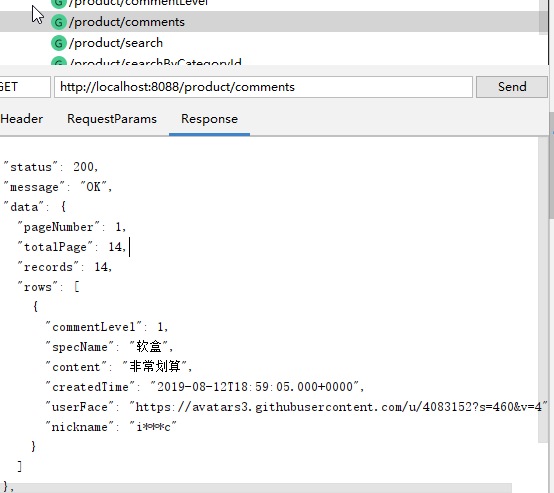Screen dimensions: 554x493
Task: Click the "data": { line
Action: 35,207
